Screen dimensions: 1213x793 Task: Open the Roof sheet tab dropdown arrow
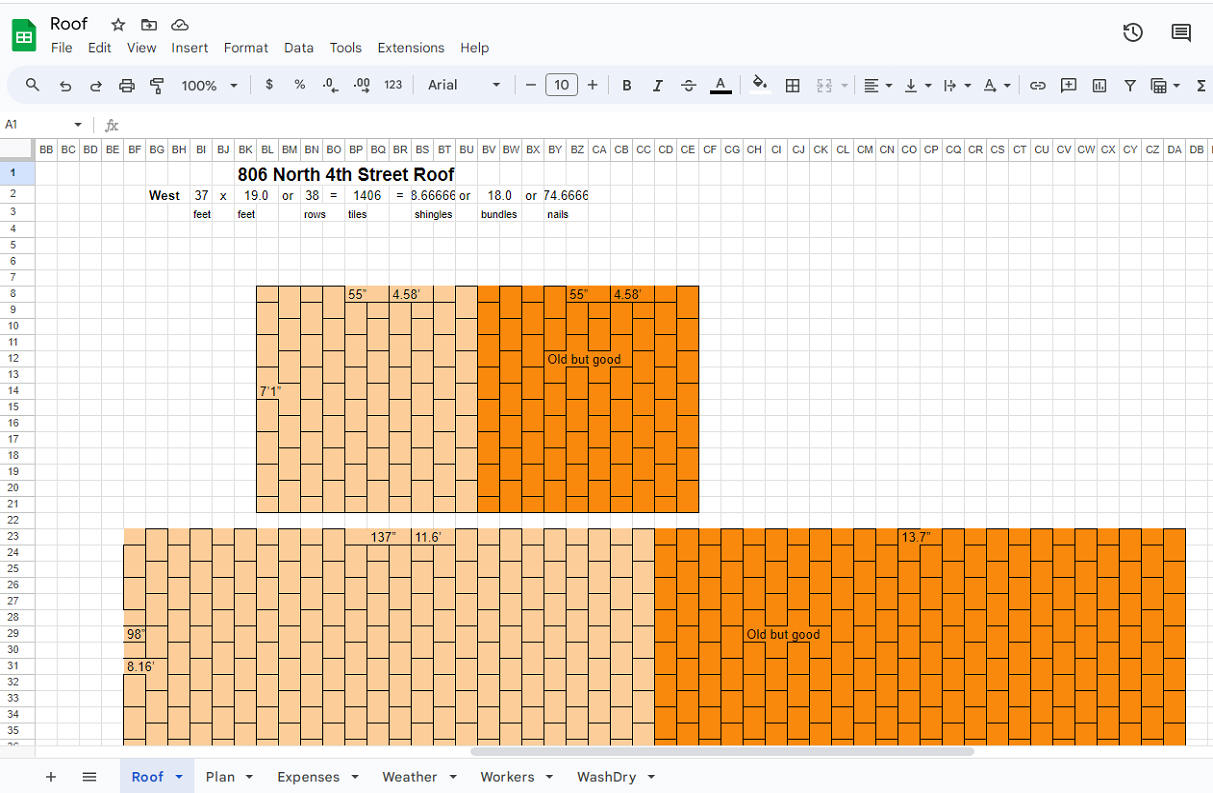[x=179, y=777]
